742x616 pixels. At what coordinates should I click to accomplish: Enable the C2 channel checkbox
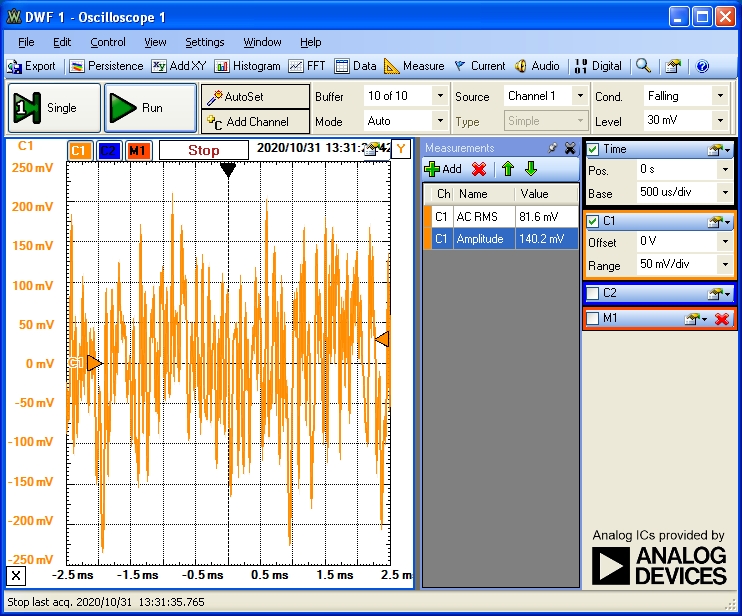point(592,293)
